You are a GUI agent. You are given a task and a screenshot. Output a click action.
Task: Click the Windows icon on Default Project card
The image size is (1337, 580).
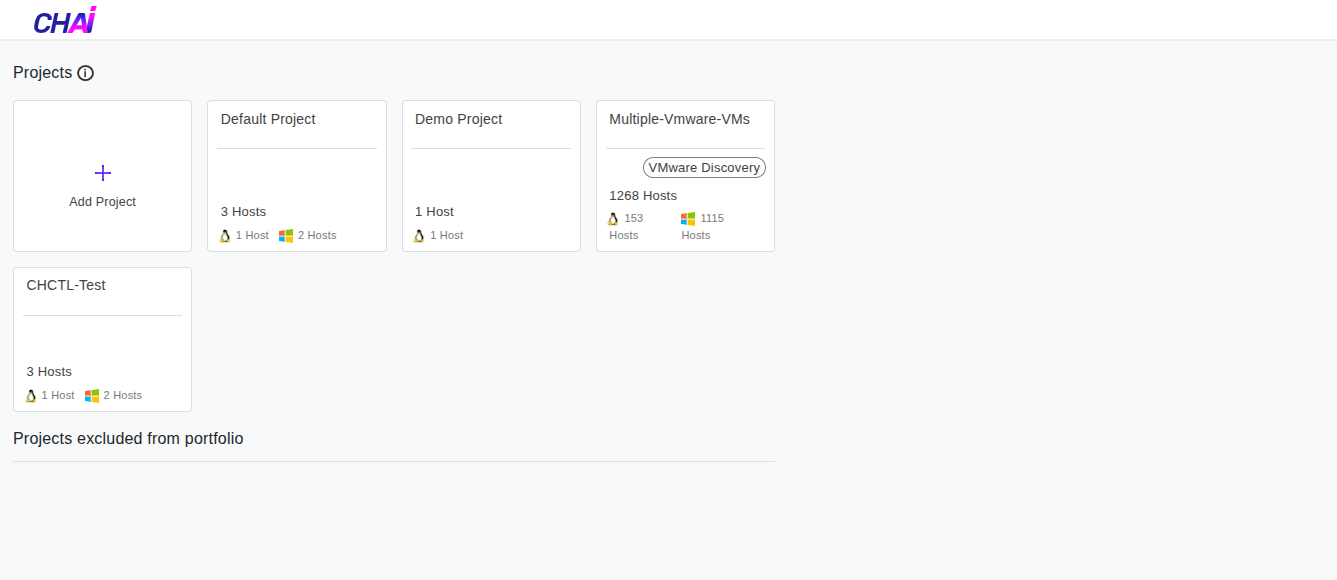[286, 235]
